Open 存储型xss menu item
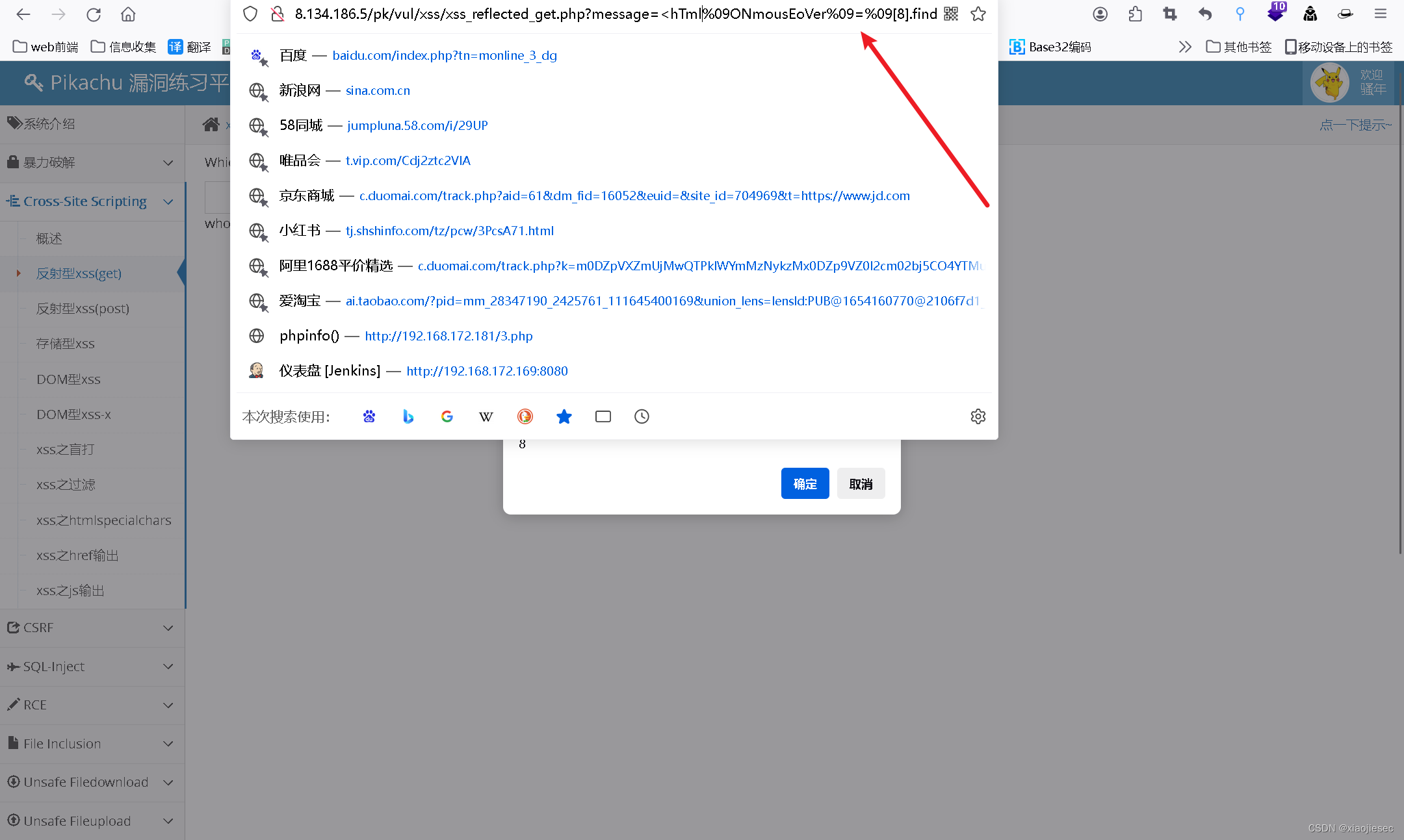 65,344
